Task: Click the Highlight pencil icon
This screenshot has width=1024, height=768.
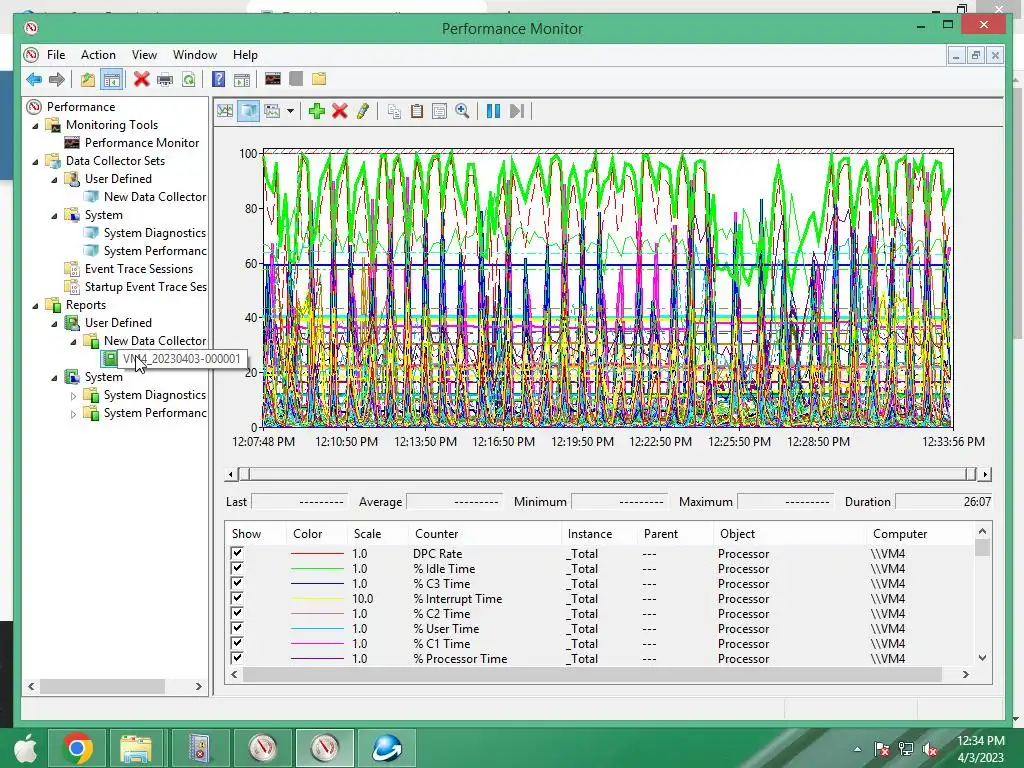Action: (x=362, y=111)
